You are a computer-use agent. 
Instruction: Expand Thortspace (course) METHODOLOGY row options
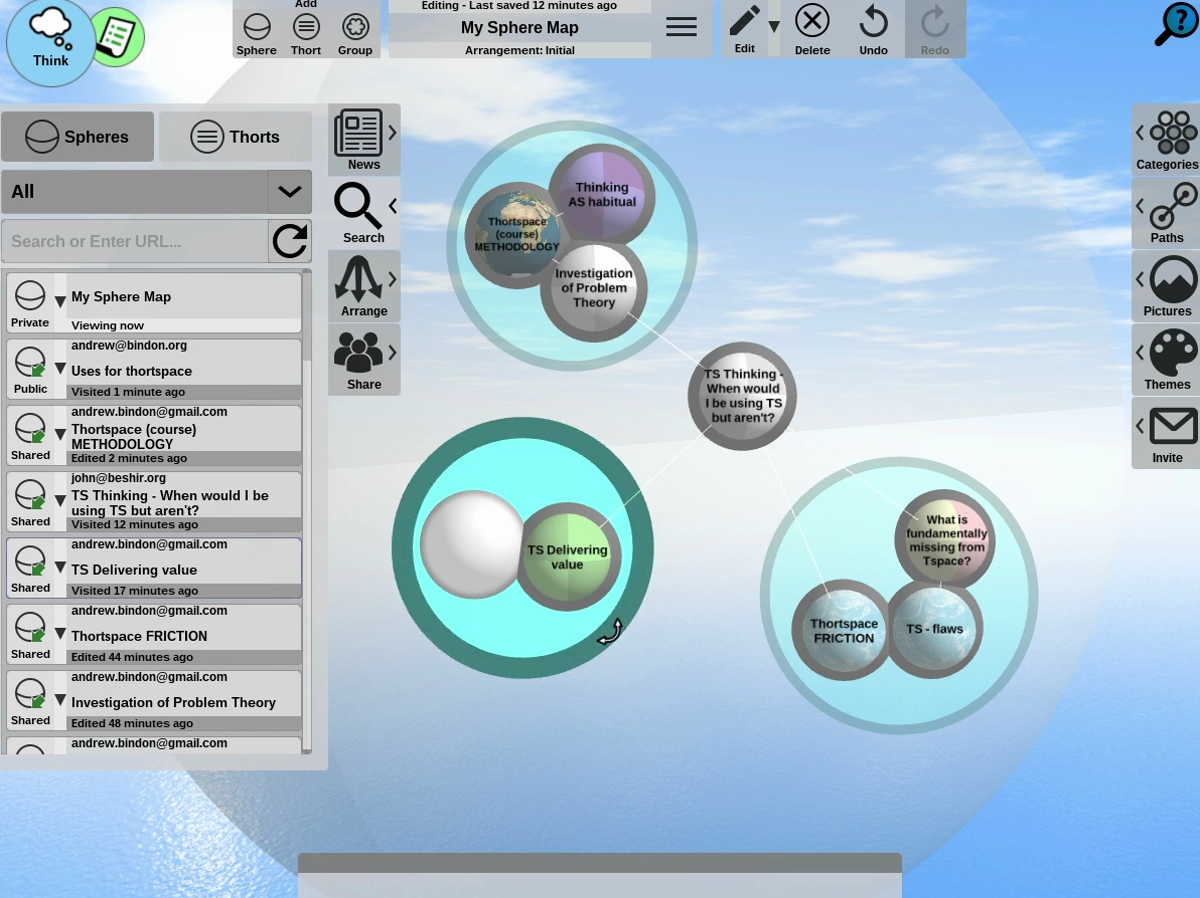pos(60,434)
